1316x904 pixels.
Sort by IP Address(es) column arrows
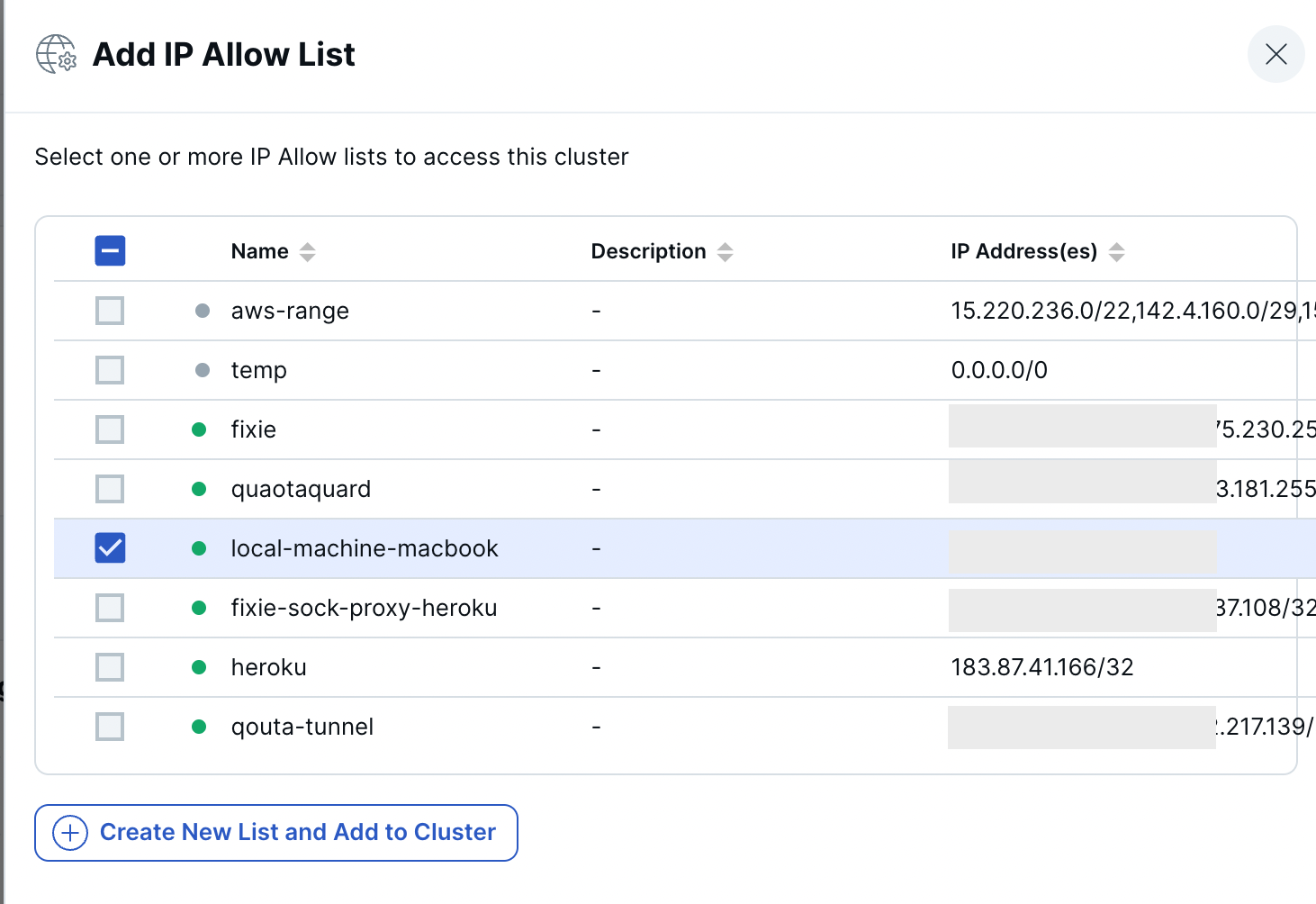pos(1116,252)
